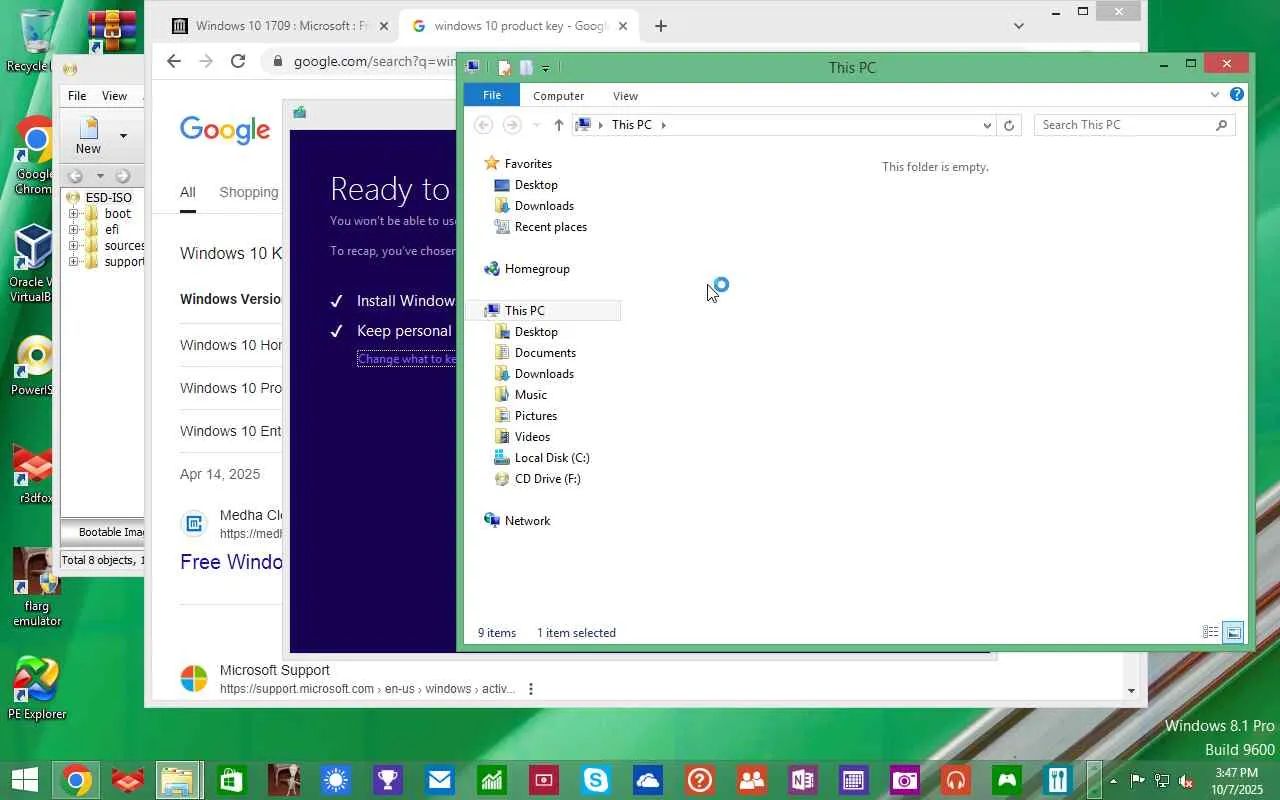Image resolution: width=1280 pixels, height=800 pixels.
Task: Open options for Microsoft Support result
Action: pos(531,689)
